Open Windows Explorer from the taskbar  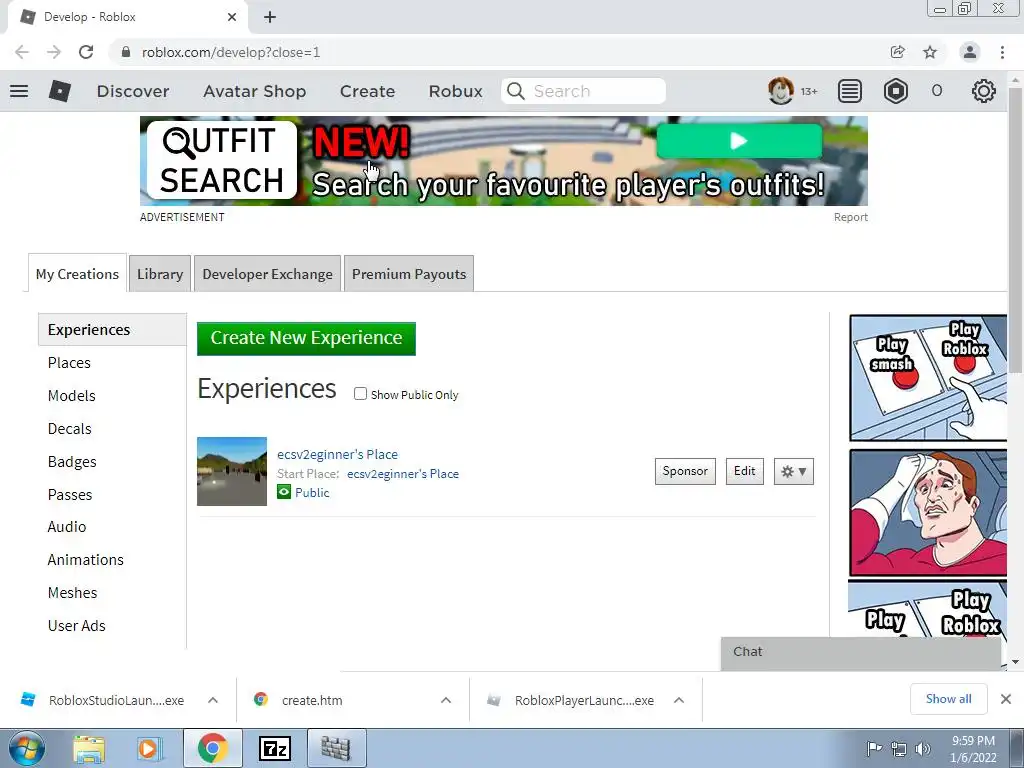click(88, 748)
